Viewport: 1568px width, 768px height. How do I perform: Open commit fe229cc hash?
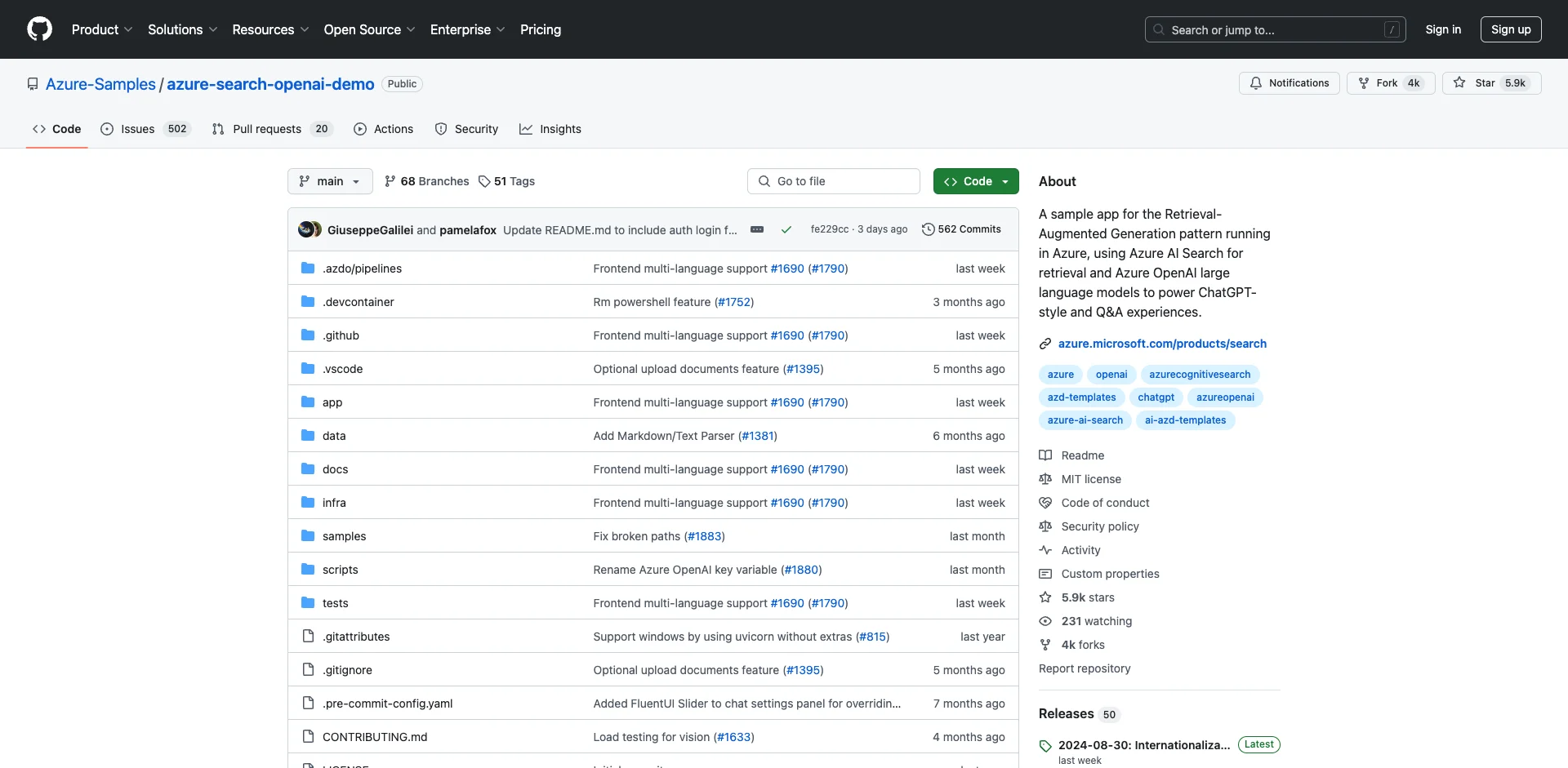point(830,229)
